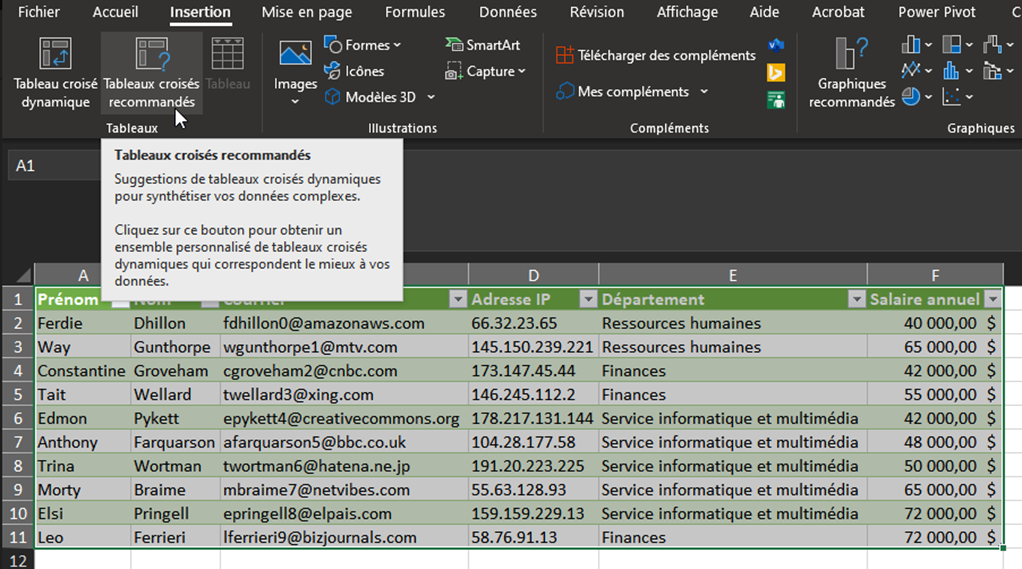The height and width of the screenshot is (569, 1022).
Task: Click the Name Box showing A1
Action: [x=50, y=166]
